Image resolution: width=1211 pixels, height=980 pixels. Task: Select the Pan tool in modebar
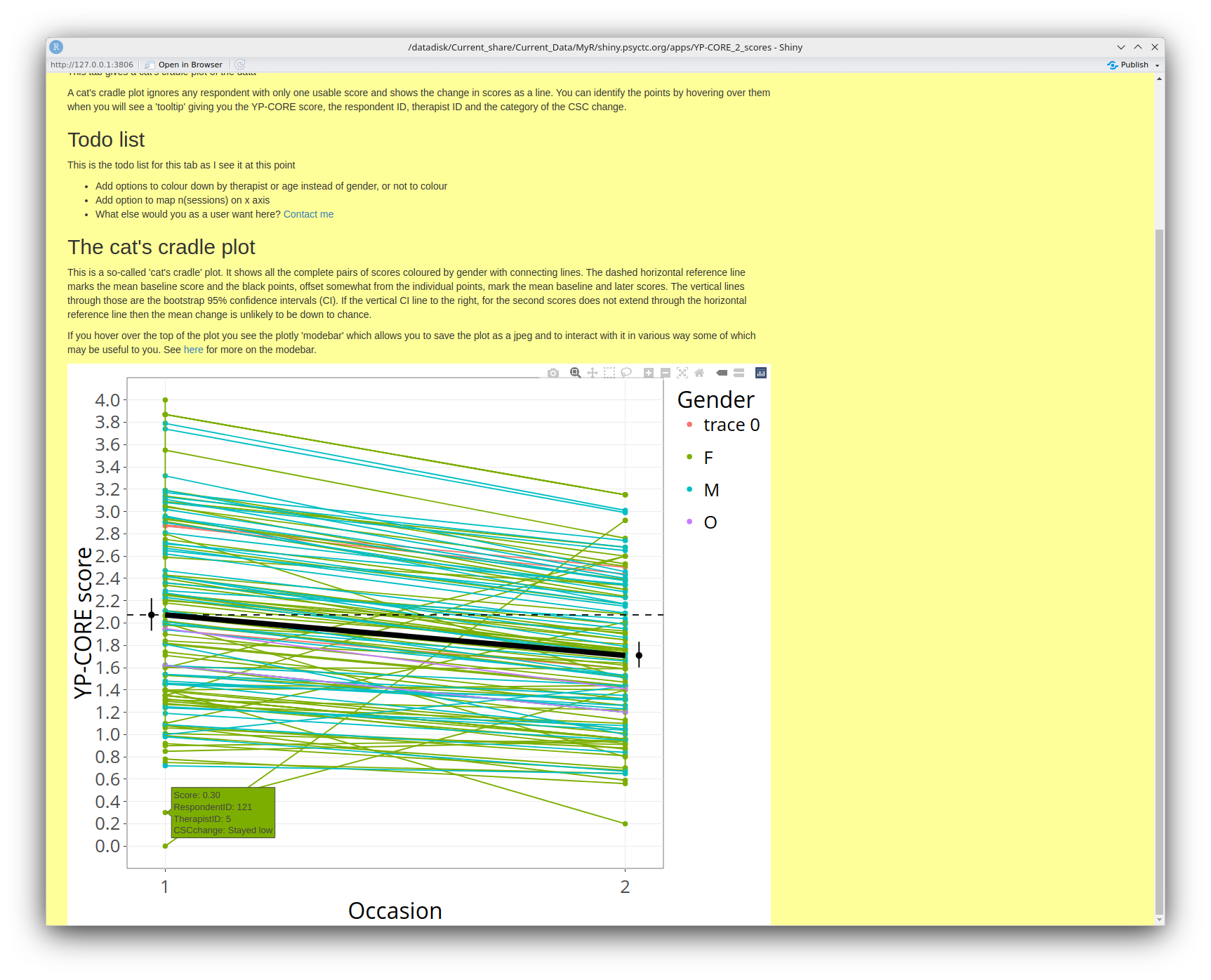tap(593, 373)
